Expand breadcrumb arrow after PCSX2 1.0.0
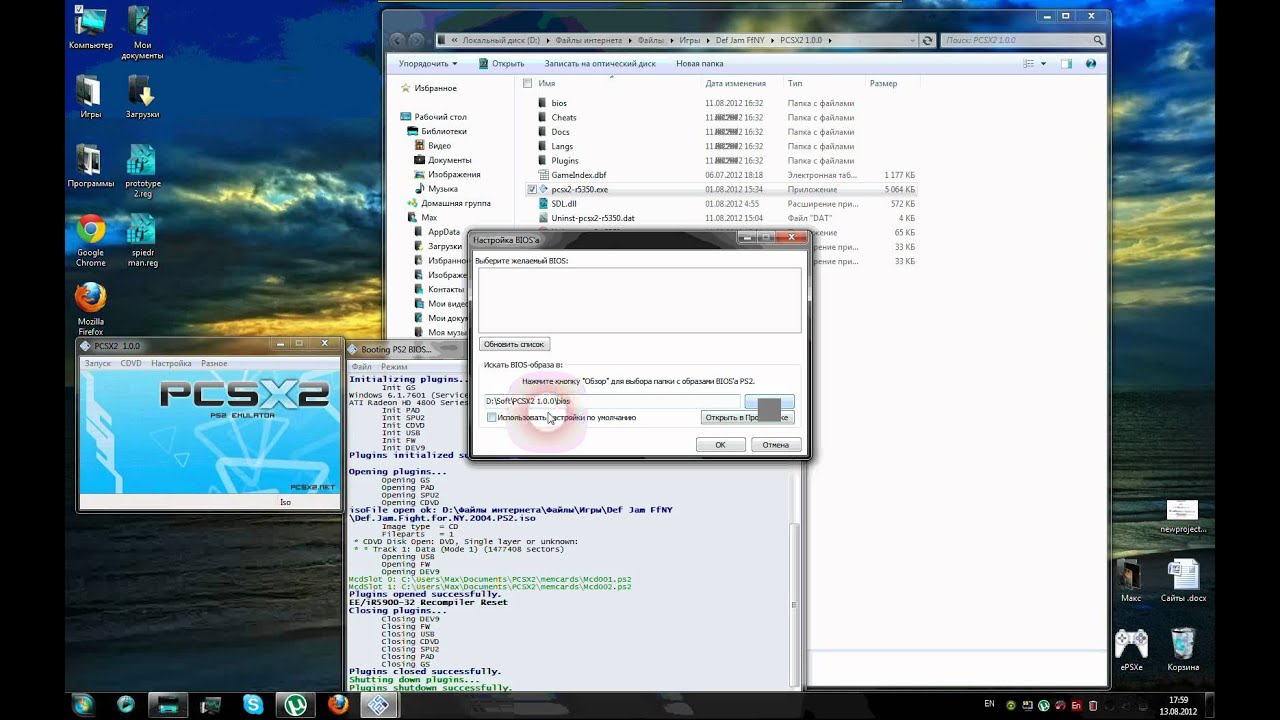 pos(831,40)
